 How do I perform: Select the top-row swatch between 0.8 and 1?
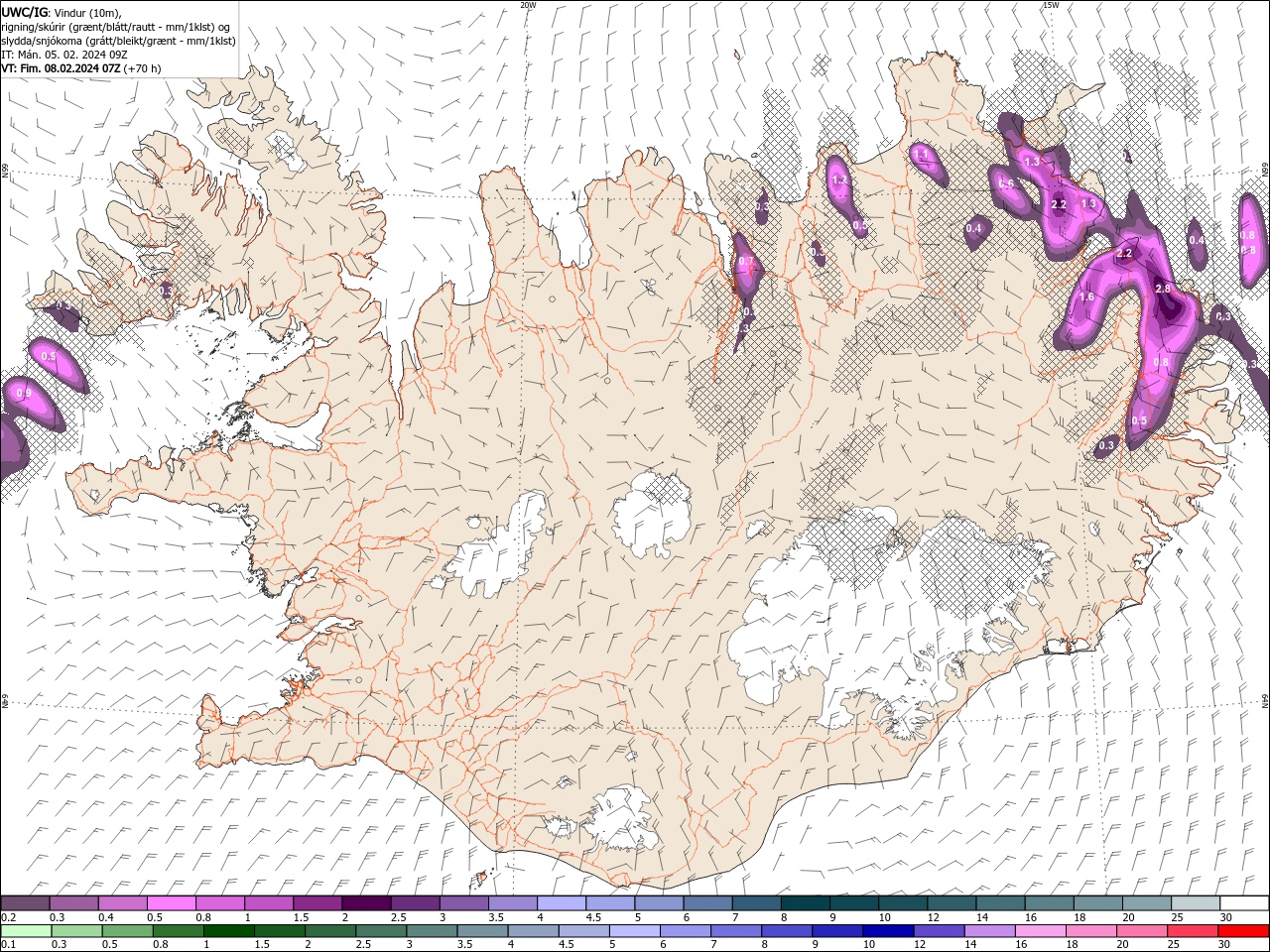[x=219, y=903]
